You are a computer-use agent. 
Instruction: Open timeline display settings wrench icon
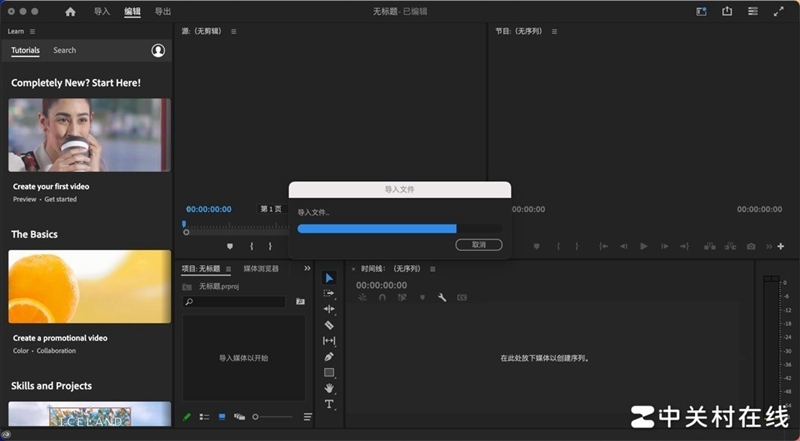click(x=440, y=297)
